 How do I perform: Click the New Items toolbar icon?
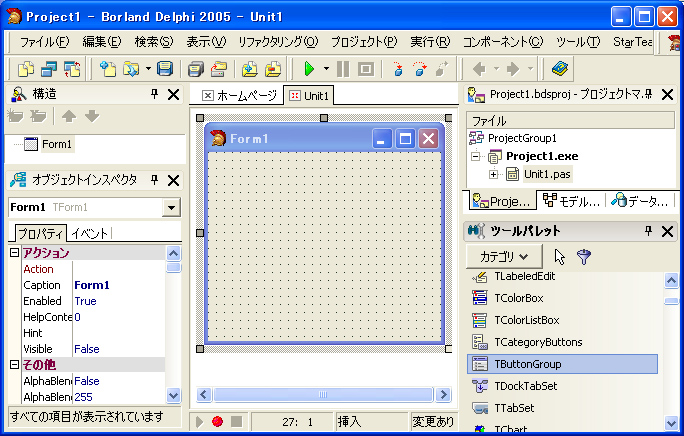pos(108,69)
